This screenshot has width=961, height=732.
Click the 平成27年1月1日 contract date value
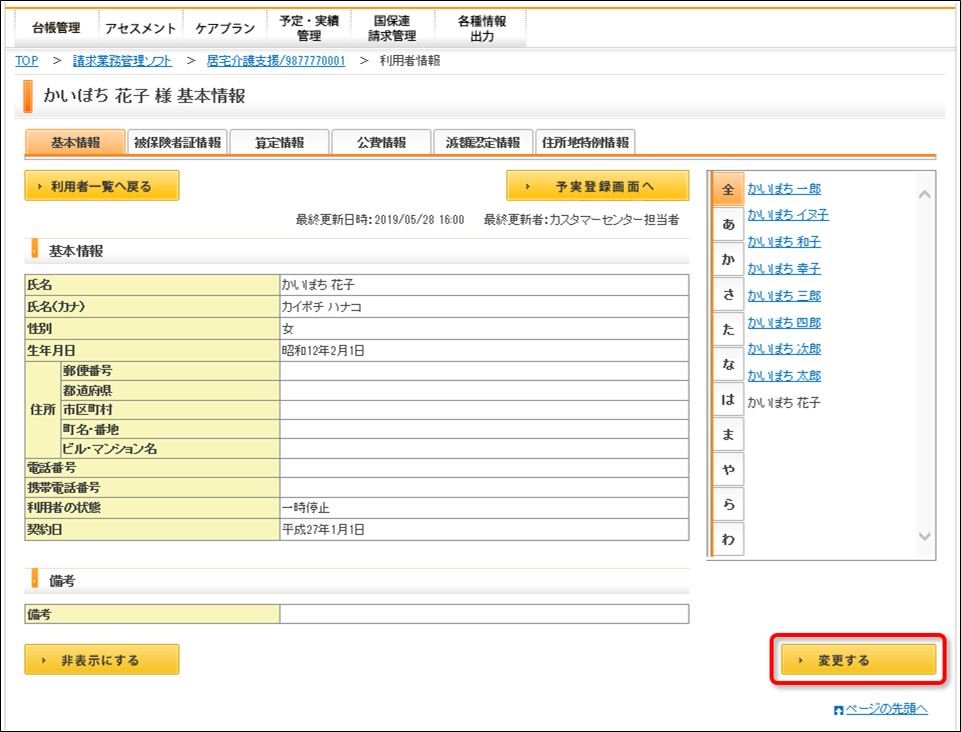tap(323, 530)
